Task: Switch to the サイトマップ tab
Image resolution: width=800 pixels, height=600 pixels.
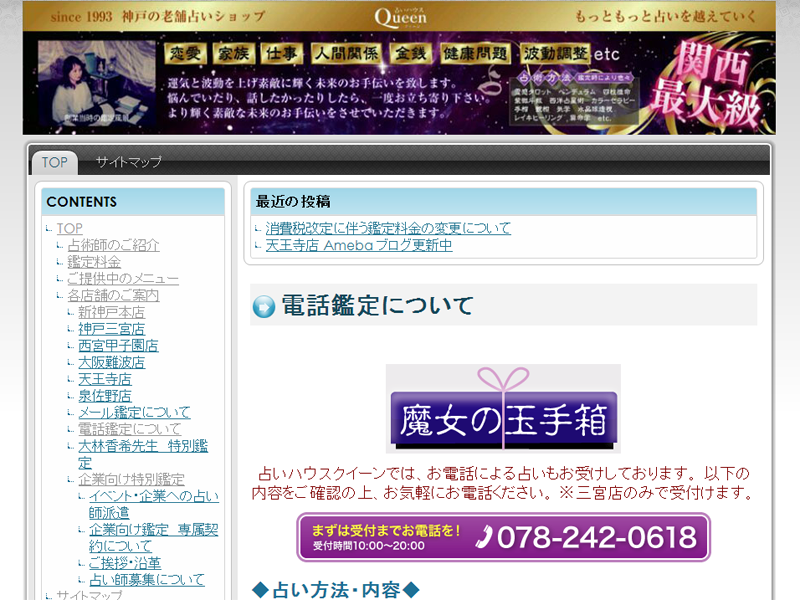Action: 128,162
